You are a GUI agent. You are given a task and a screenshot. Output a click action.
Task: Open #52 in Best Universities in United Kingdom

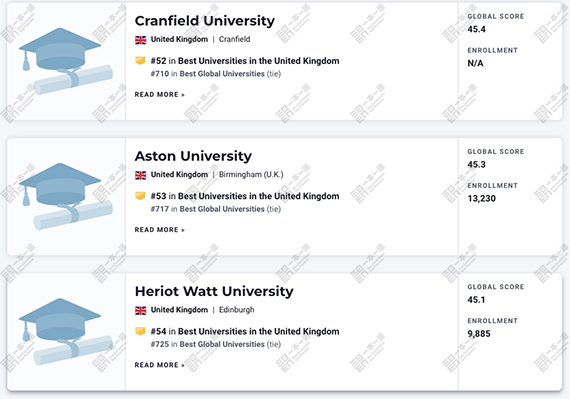245,61
